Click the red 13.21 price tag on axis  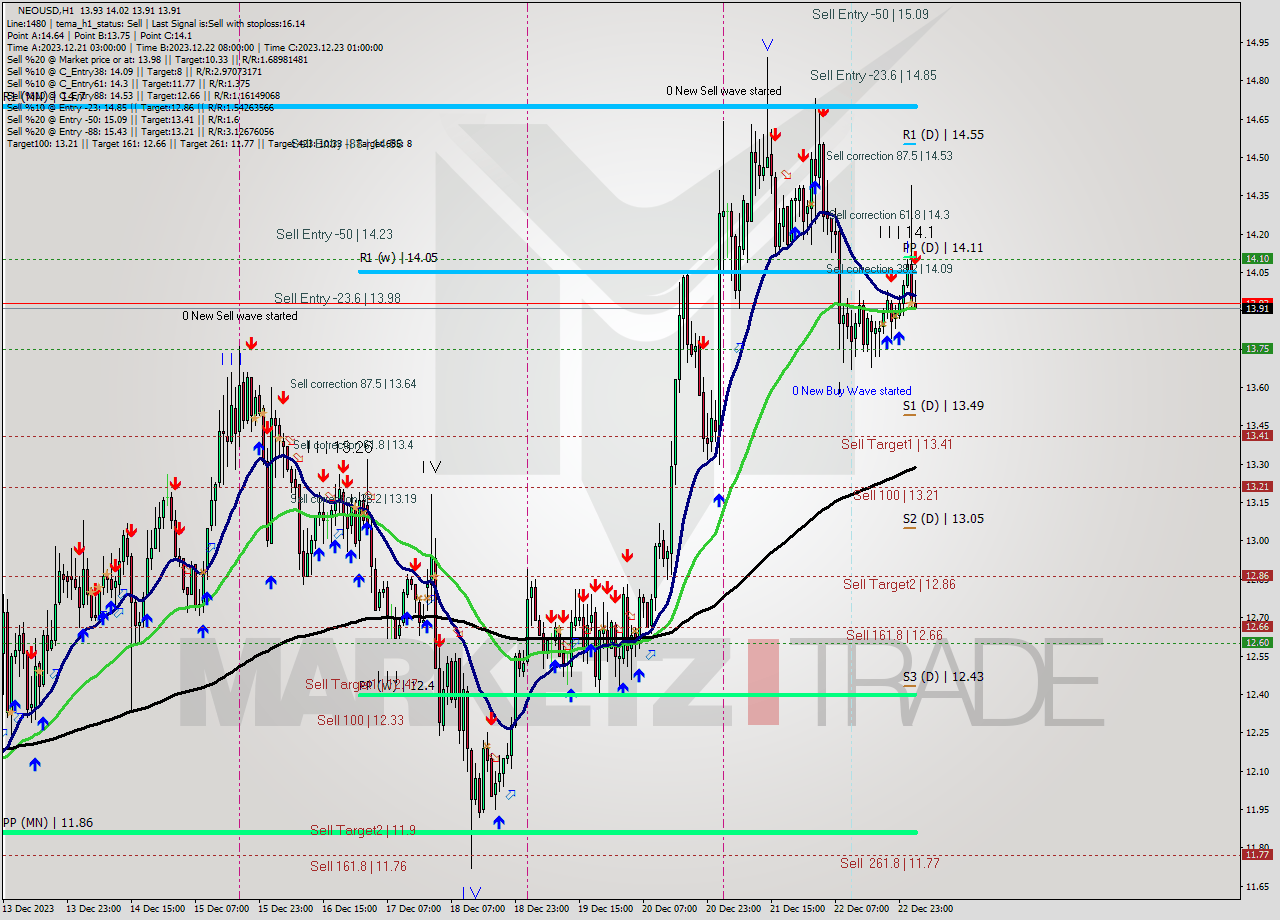tap(1257, 486)
